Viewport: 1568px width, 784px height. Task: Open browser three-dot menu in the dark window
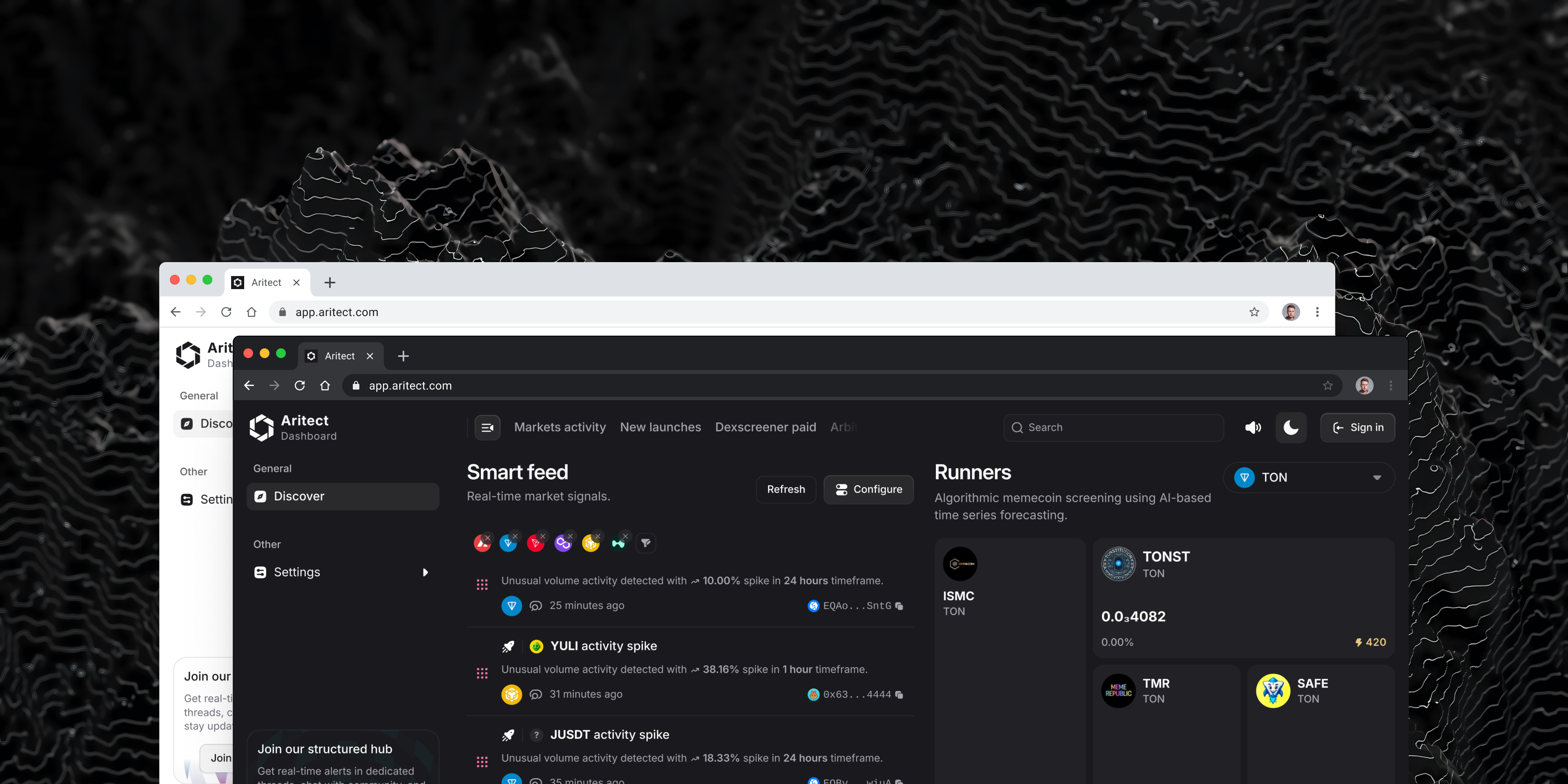pyautogui.click(x=1390, y=385)
